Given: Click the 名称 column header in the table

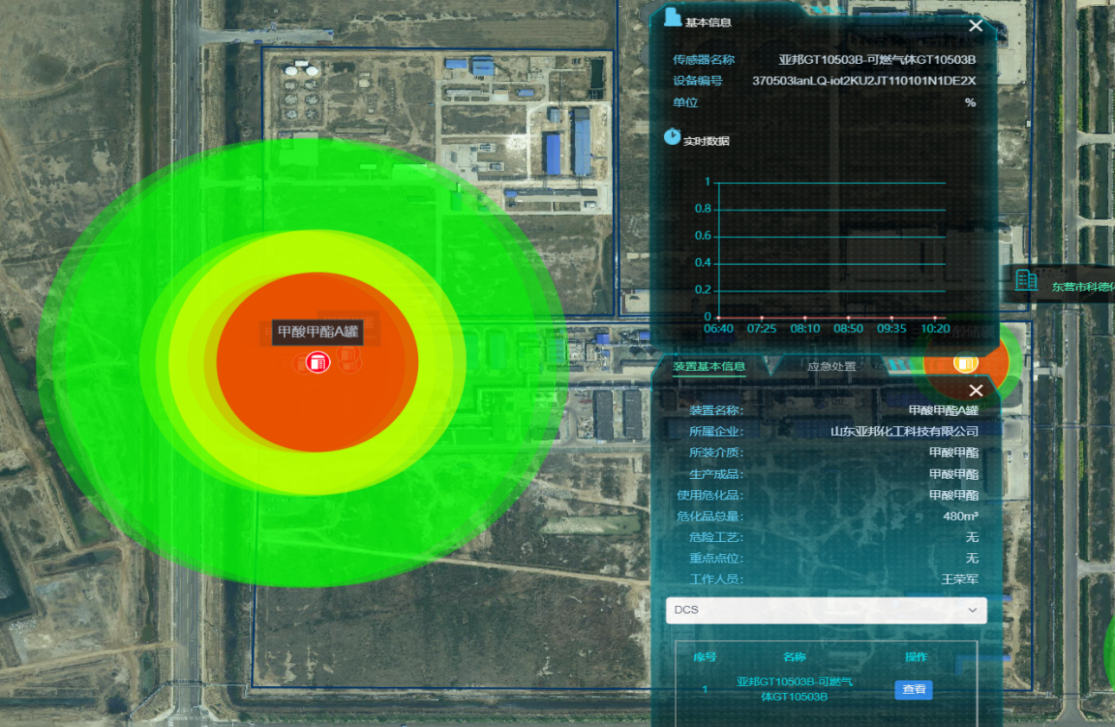Looking at the screenshot, I should pyautogui.click(x=794, y=657).
